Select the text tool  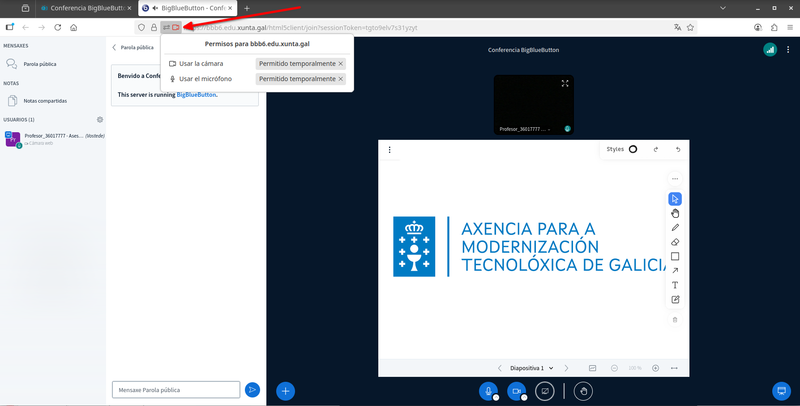coord(675,285)
